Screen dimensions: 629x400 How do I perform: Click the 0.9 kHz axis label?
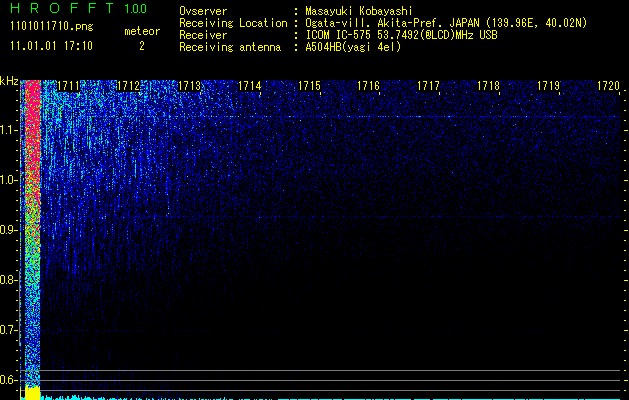(9, 230)
